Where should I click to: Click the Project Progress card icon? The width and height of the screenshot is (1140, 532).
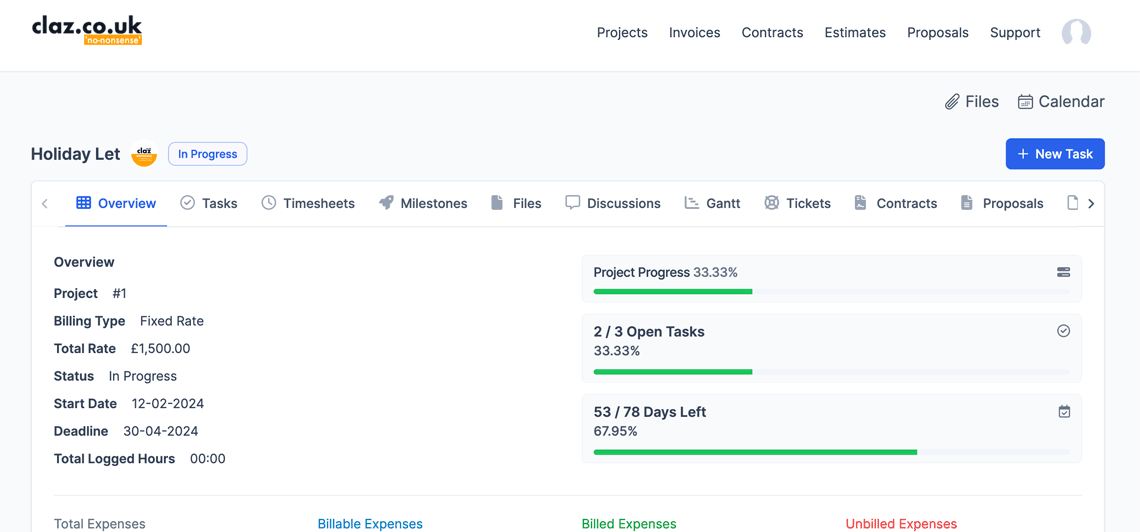[x=1063, y=272]
